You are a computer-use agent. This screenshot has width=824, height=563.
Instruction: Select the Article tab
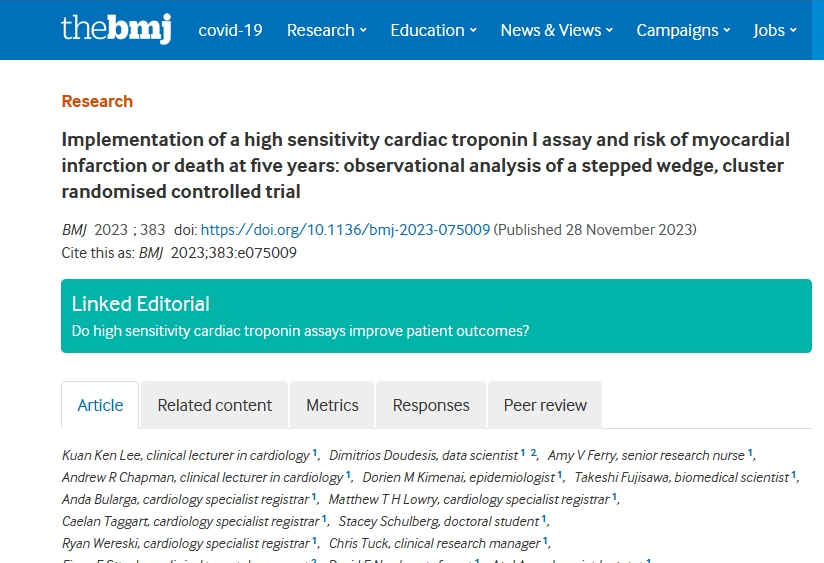[x=100, y=405]
